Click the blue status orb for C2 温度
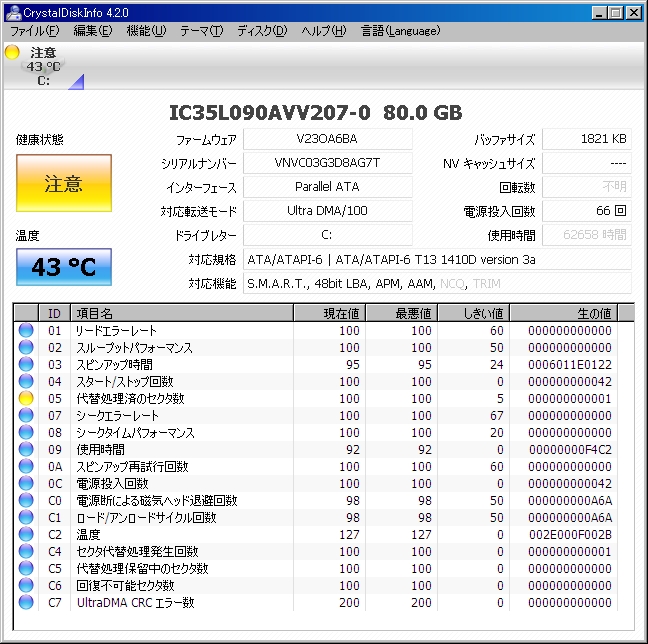The image size is (648, 644). [26, 534]
